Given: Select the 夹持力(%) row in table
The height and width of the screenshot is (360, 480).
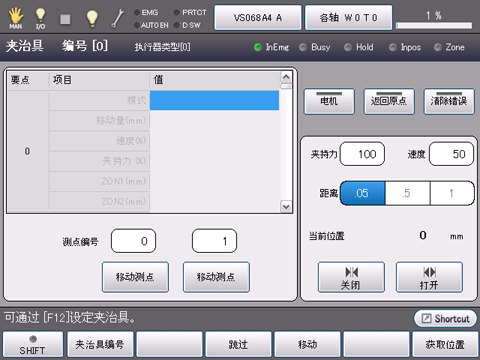Looking at the screenshot, I should pyautogui.click(x=164, y=161).
